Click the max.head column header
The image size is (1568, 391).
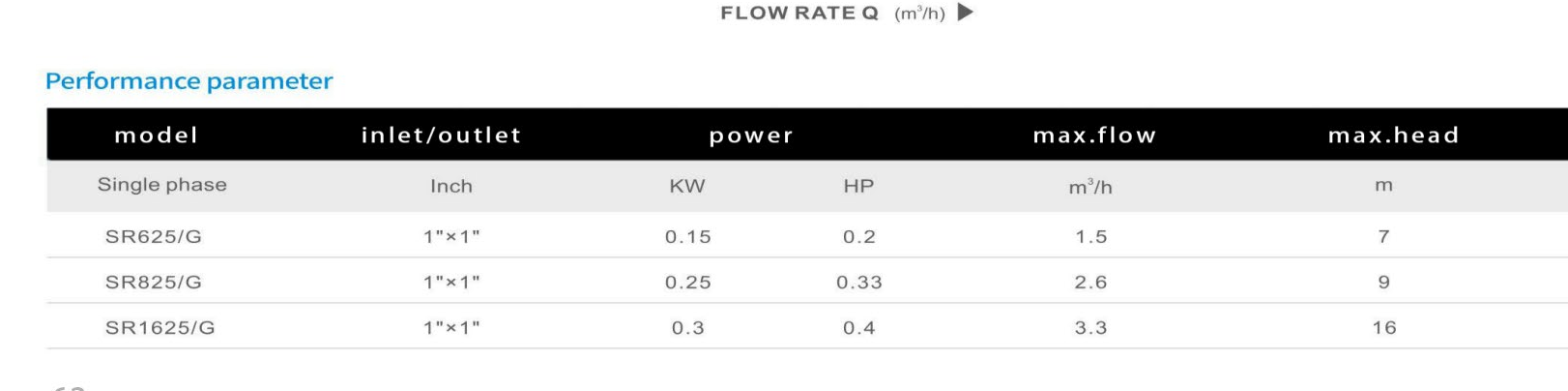coord(1393,135)
